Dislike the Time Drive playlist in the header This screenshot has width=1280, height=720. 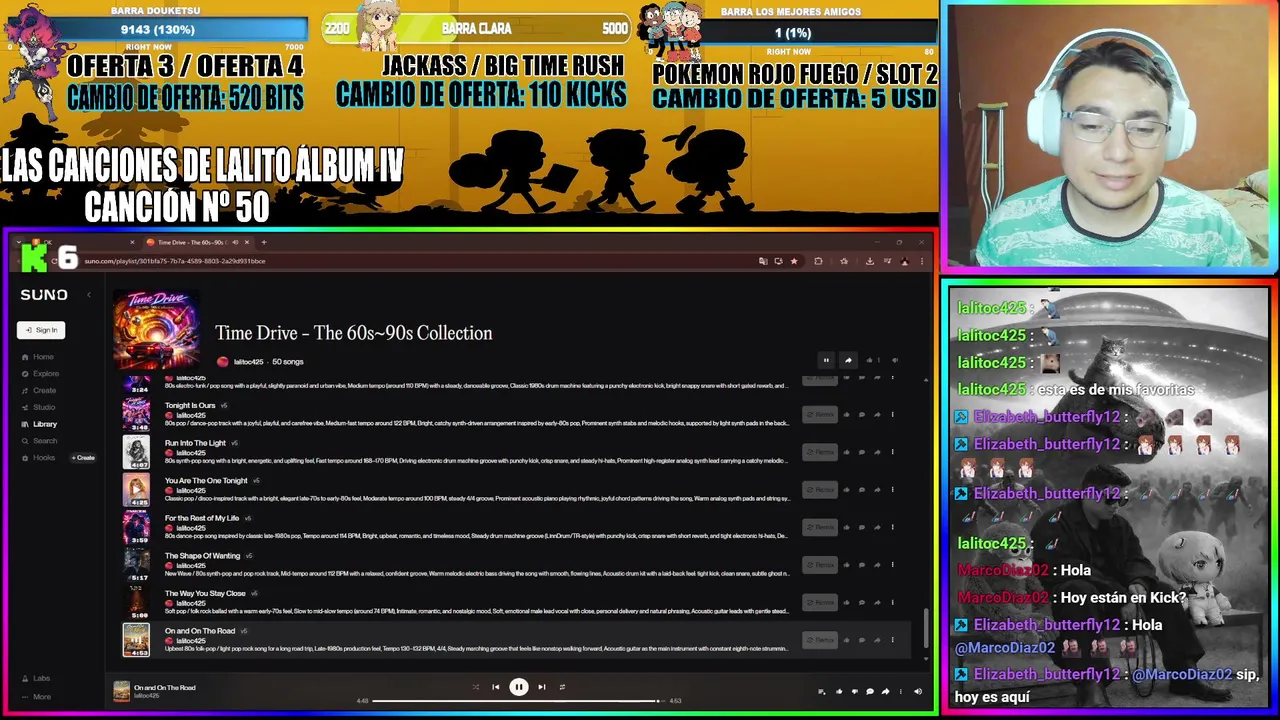[895, 360]
